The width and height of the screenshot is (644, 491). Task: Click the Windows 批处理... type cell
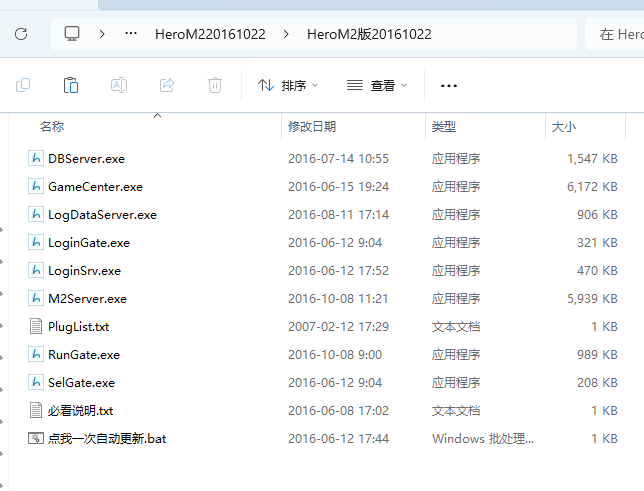(x=483, y=439)
